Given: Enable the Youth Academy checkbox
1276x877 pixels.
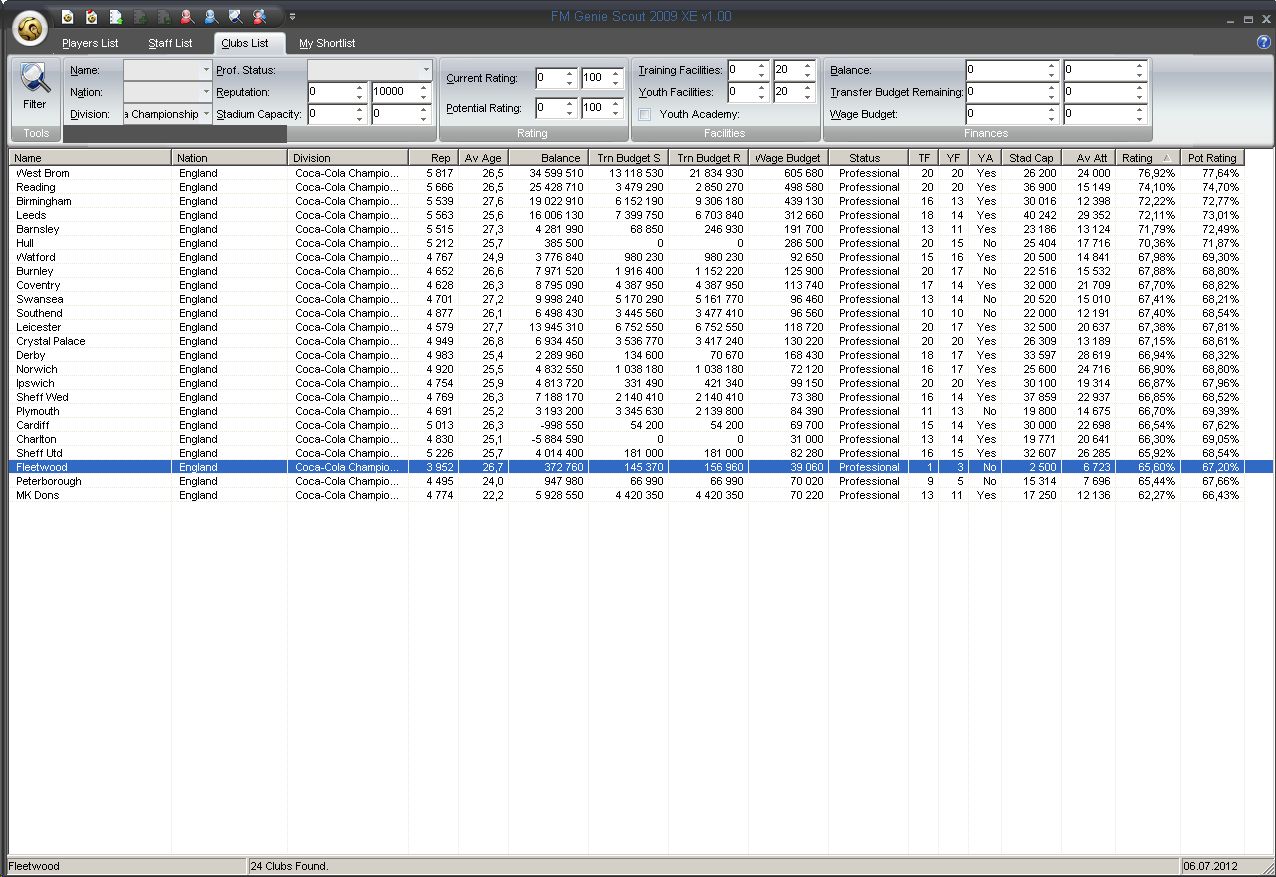Looking at the screenshot, I should point(645,114).
